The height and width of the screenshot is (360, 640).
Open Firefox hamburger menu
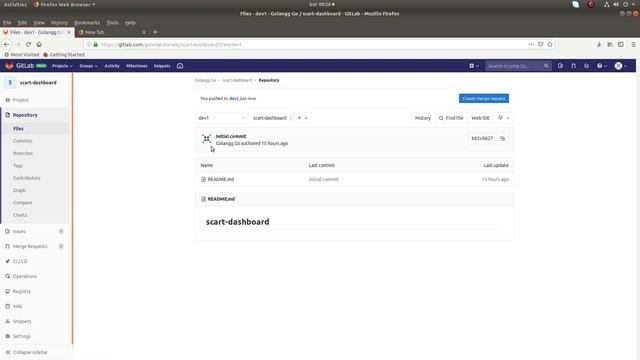(633, 44)
